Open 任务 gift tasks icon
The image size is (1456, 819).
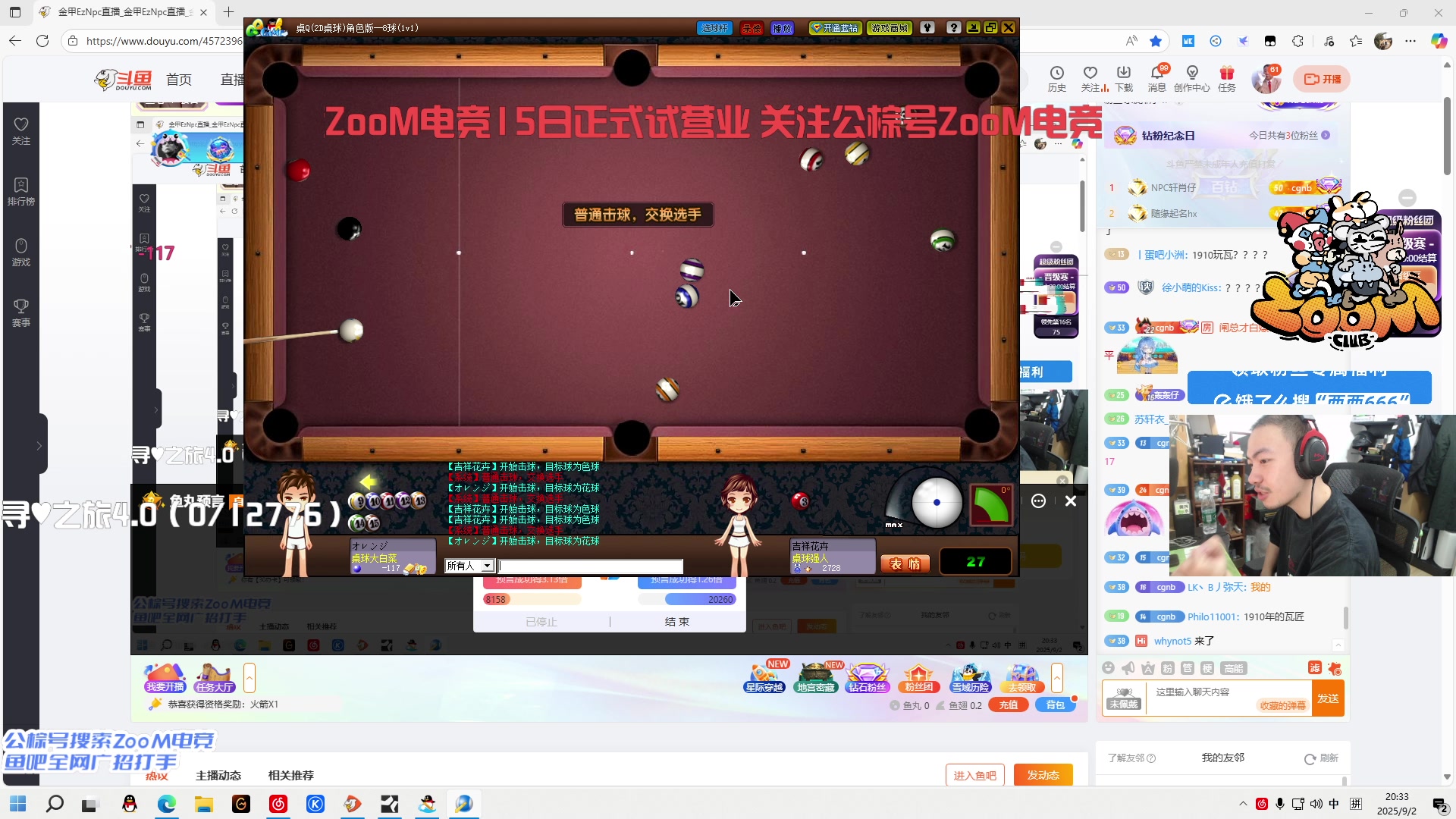[x=1227, y=79]
